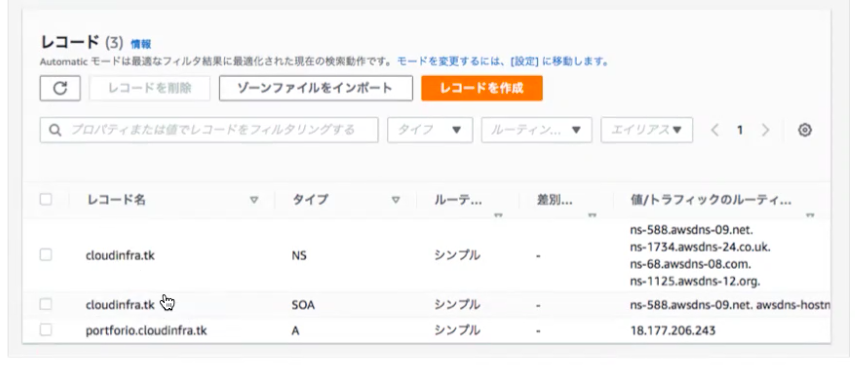Click the レコードを削除 button
Viewport: 855px width, 365px height.
tap(149, 88)
